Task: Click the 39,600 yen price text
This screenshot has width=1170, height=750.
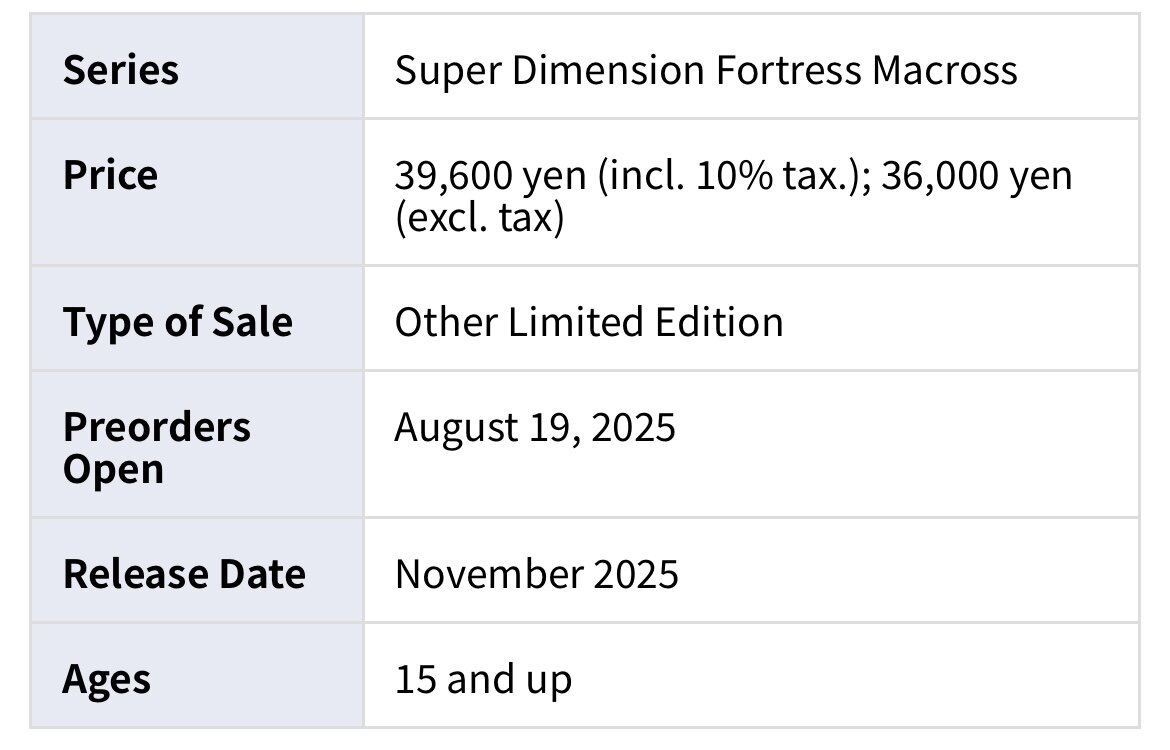Action: 490,176
